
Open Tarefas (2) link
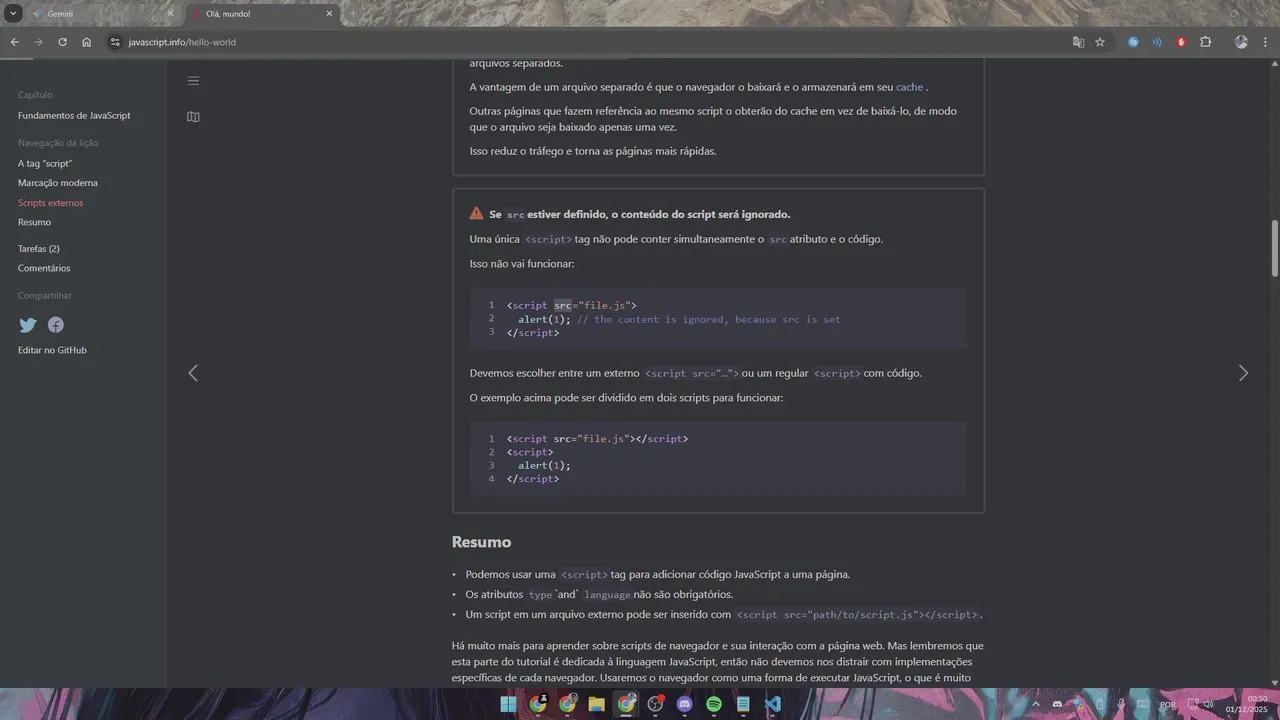pos(39,249)
